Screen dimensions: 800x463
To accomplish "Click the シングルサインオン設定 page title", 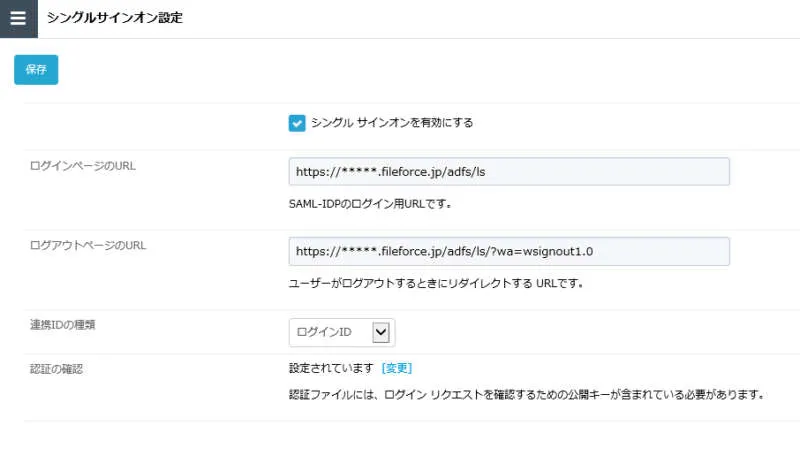I will tap(115, 19).
